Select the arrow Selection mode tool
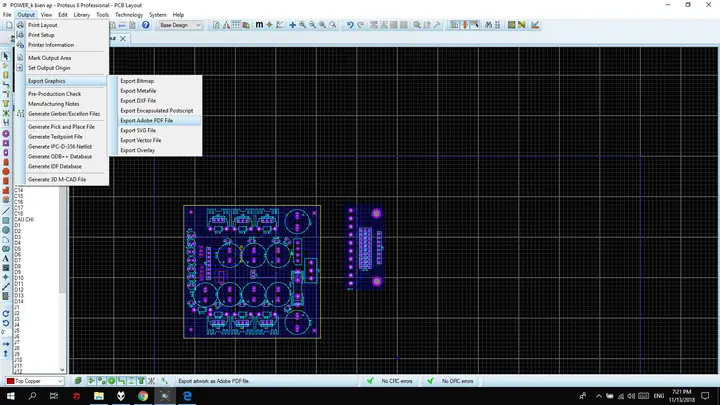 pyautogui.click(x=6, y=56)
